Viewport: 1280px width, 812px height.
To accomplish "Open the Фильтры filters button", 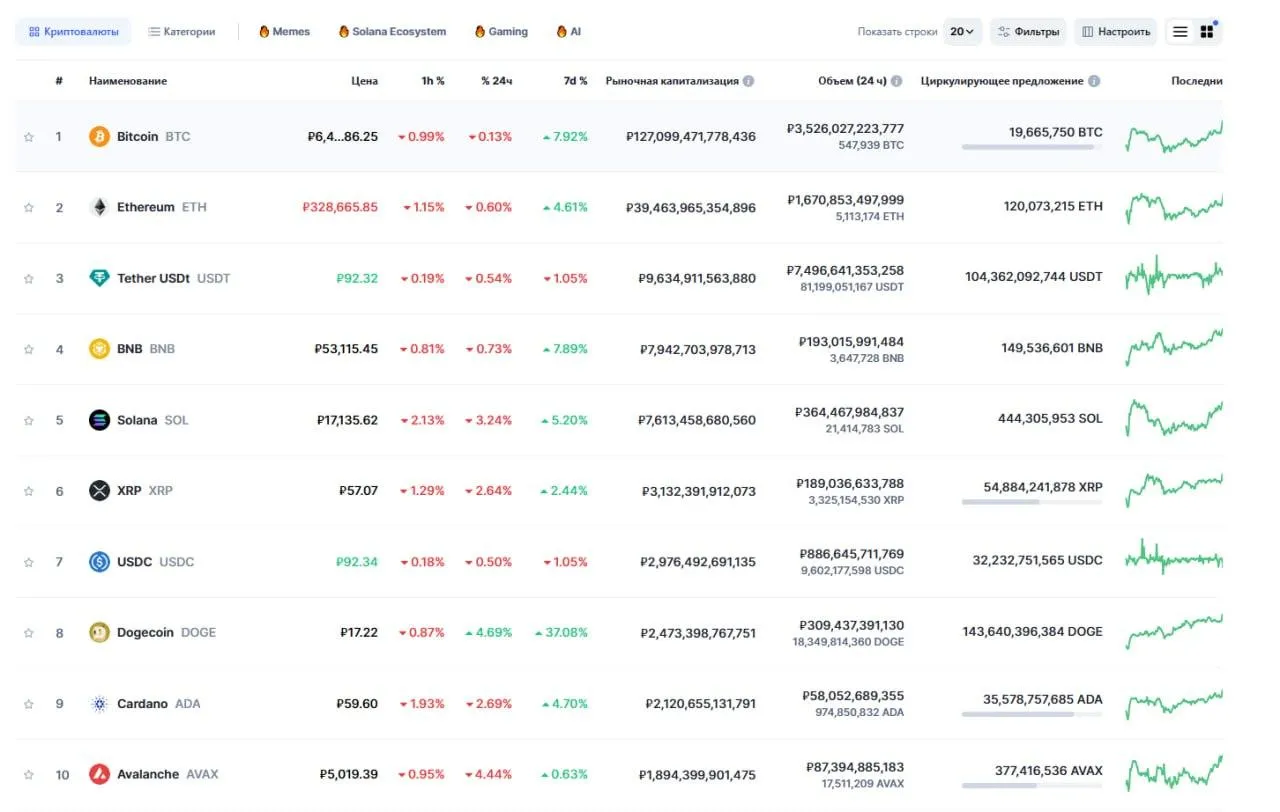I will [x=1028, y=32].
